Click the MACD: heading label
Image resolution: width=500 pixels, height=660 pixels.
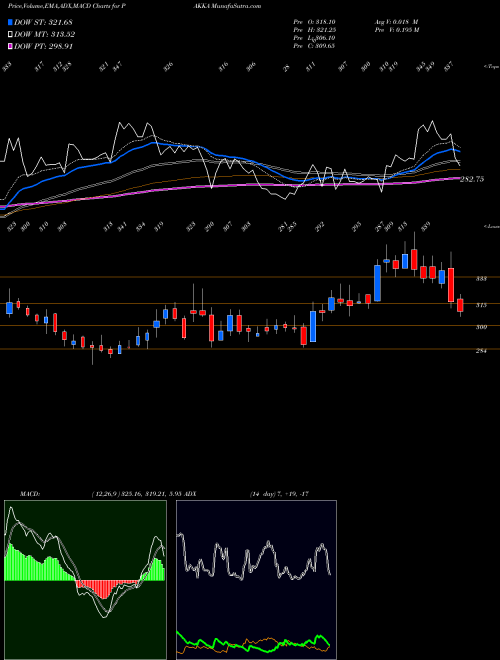[x=30, y=493]
